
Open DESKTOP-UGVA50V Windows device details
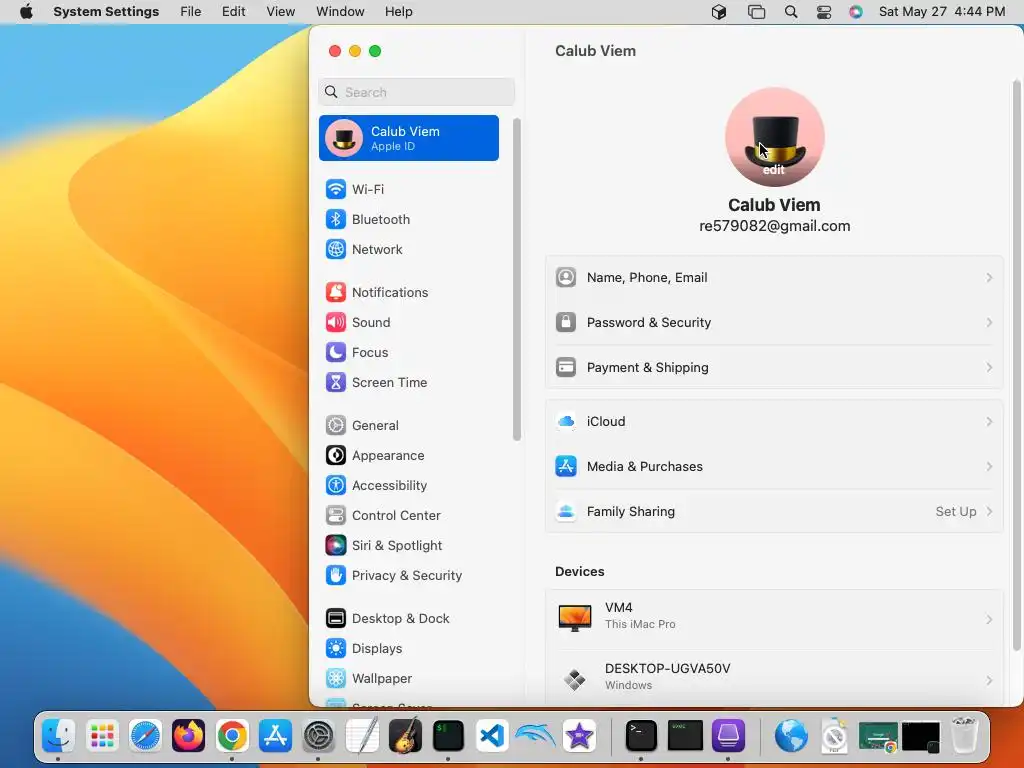775,679
